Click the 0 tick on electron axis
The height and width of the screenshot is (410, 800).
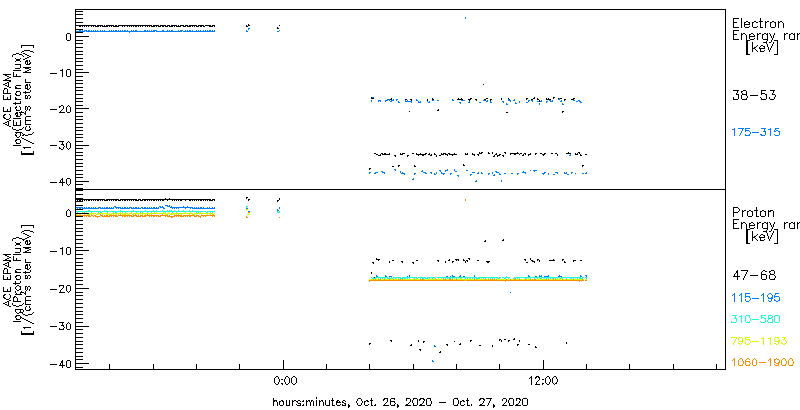[67, 36]
